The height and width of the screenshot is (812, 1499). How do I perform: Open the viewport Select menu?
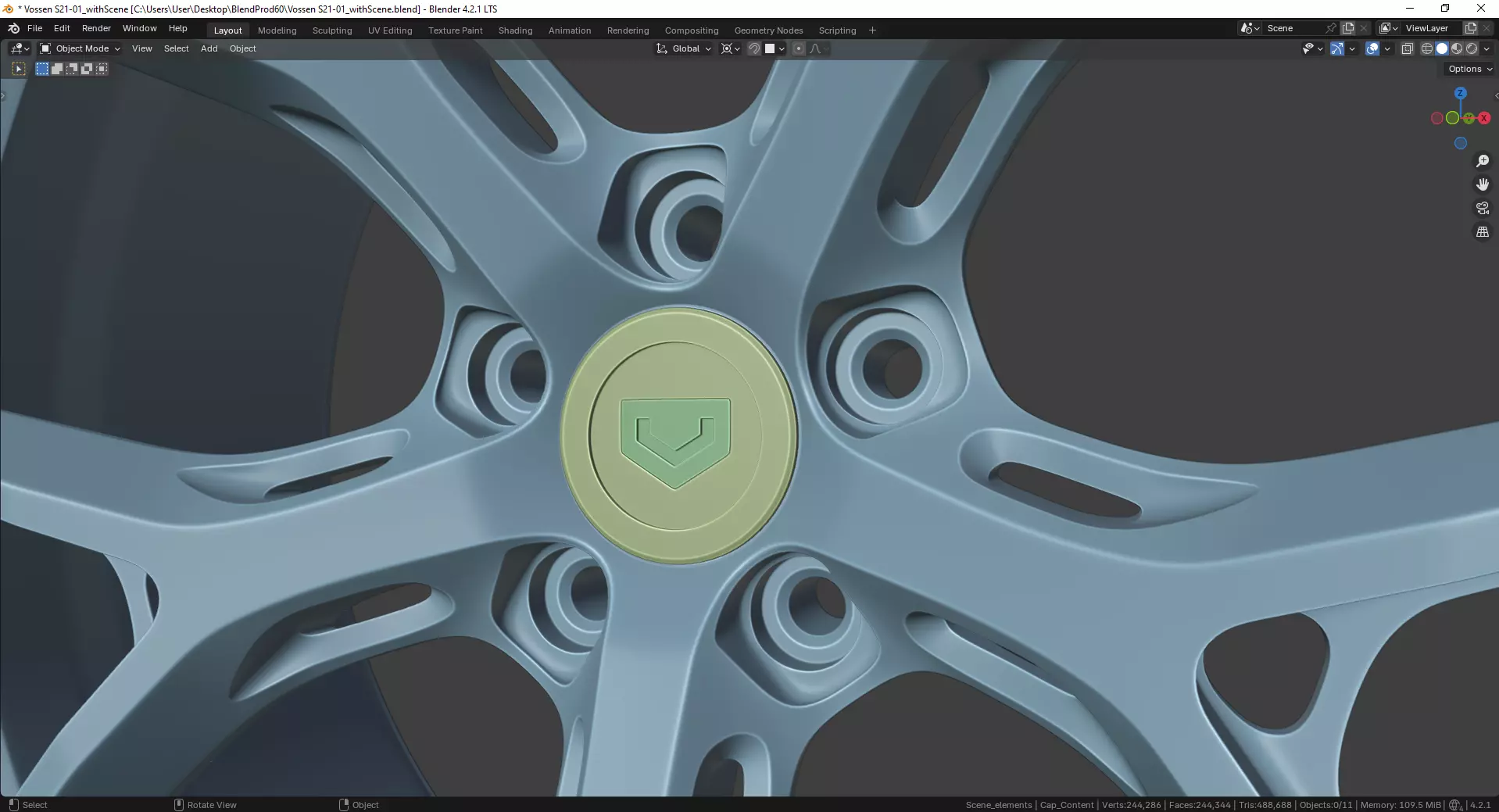pos(176,48)
